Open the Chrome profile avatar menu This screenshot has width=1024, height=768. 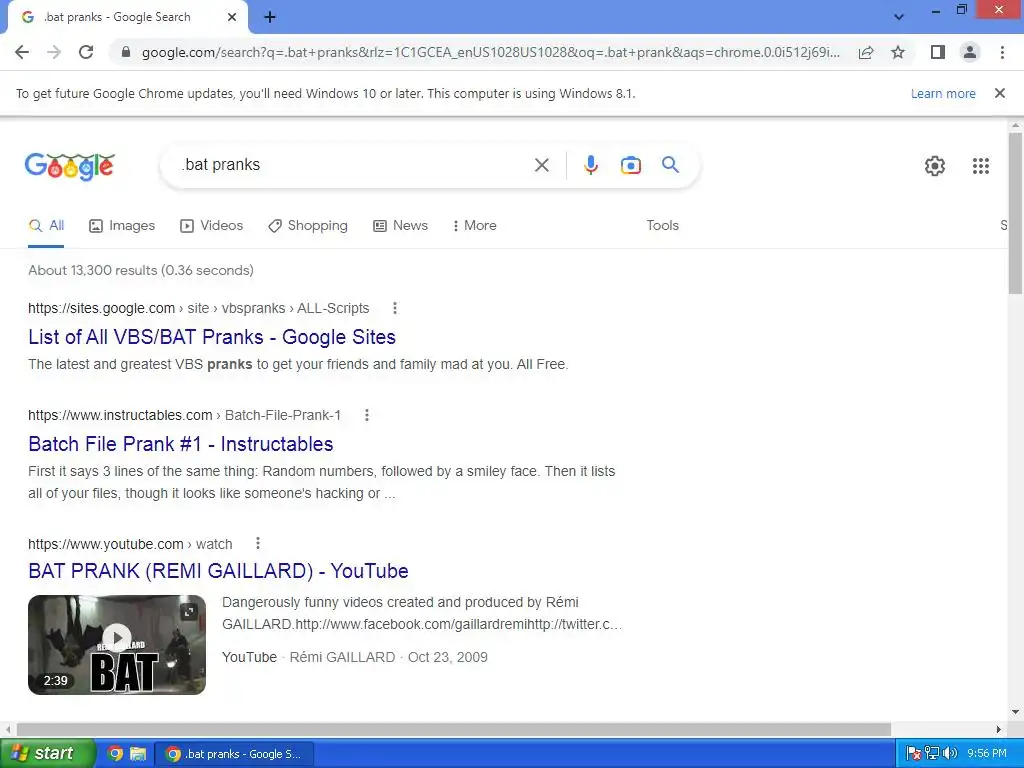970,52
